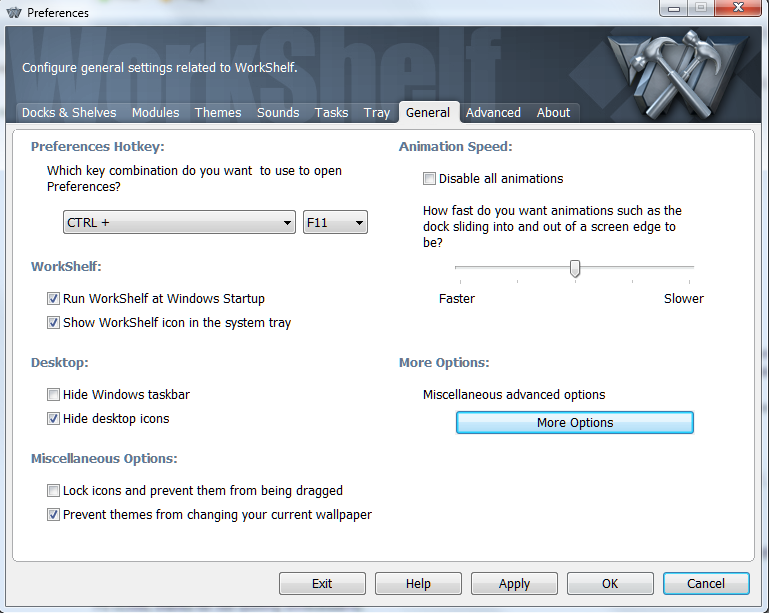Go to the About tab
769x613 pixels.
click(x=553, y=113)
